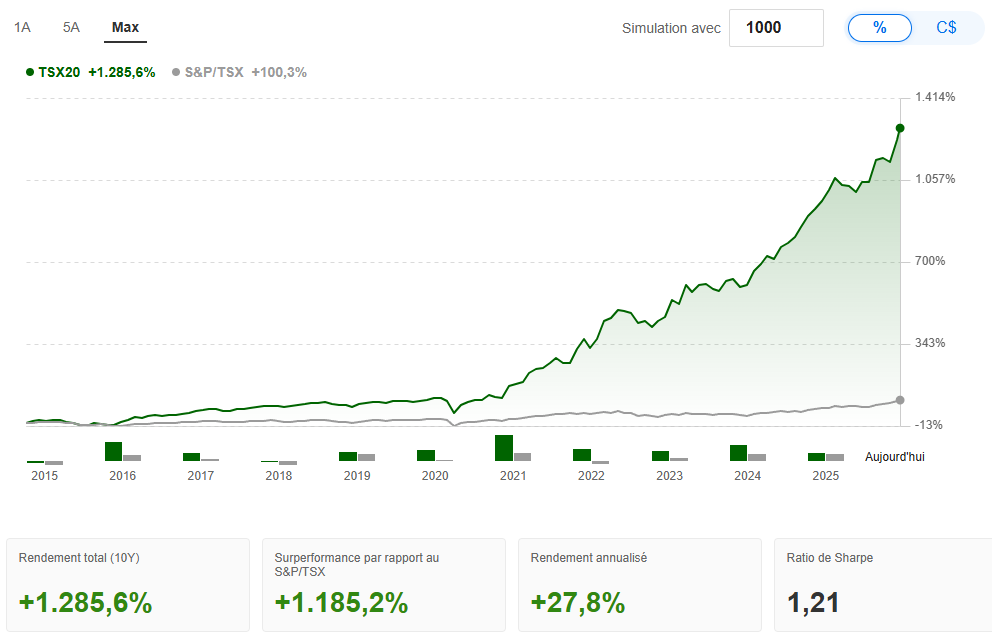Select the Max time range tab
The height and width of the screenshot is (637, 992).
click(125, 27)
